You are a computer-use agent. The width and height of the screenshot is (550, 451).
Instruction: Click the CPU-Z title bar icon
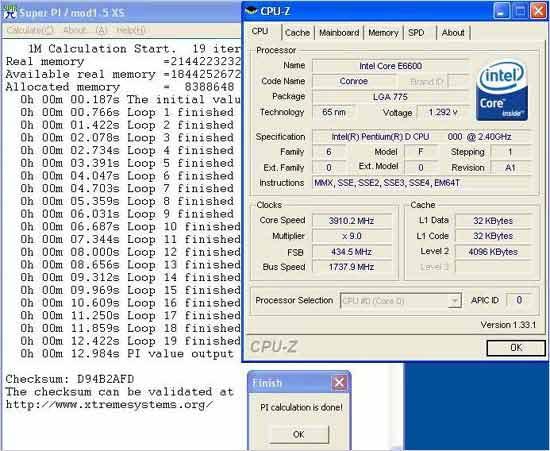pyautogui.click(x=251, y=11)
